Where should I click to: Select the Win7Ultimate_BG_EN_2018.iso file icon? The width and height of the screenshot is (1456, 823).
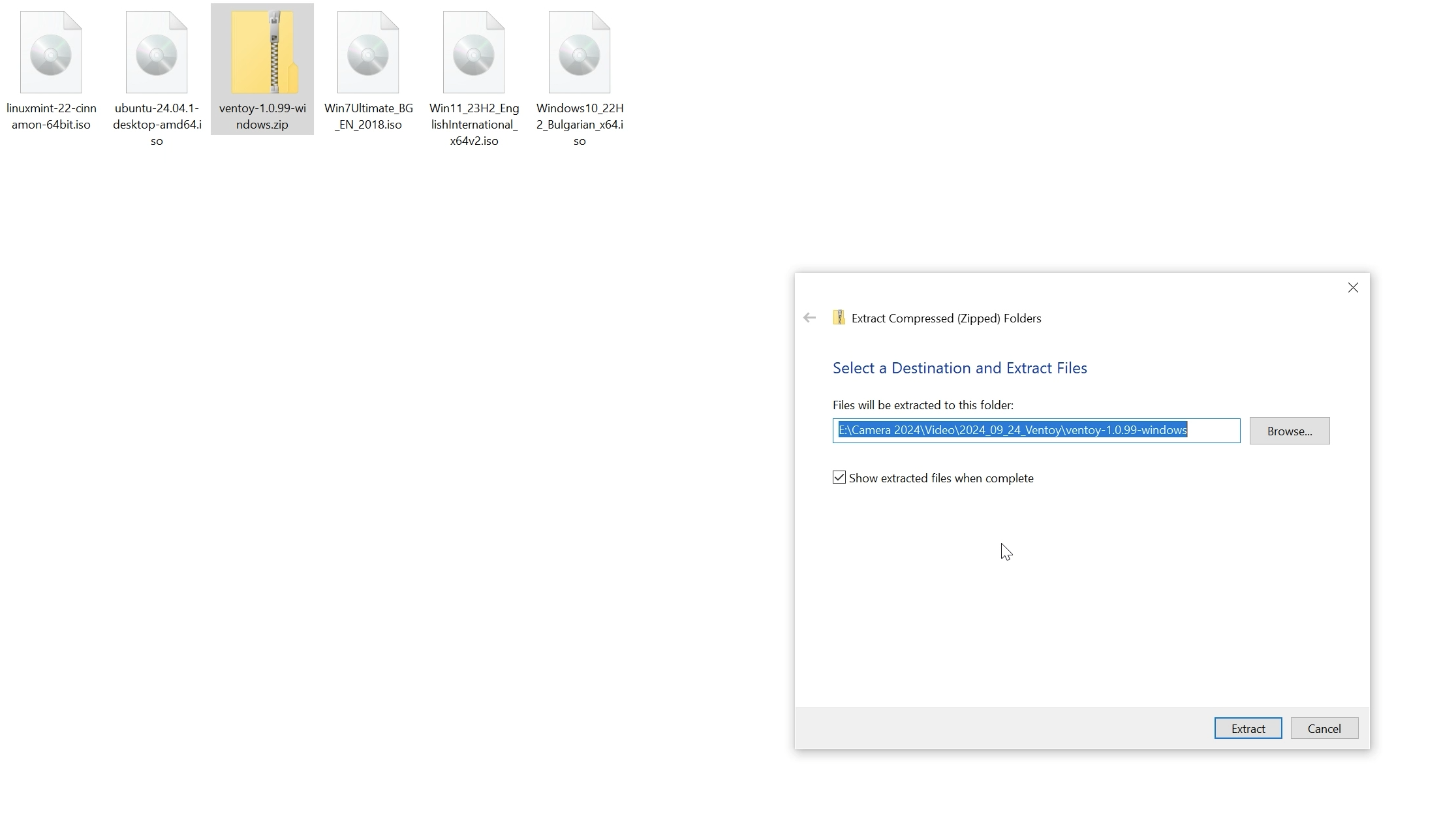[x=368, y=52]
